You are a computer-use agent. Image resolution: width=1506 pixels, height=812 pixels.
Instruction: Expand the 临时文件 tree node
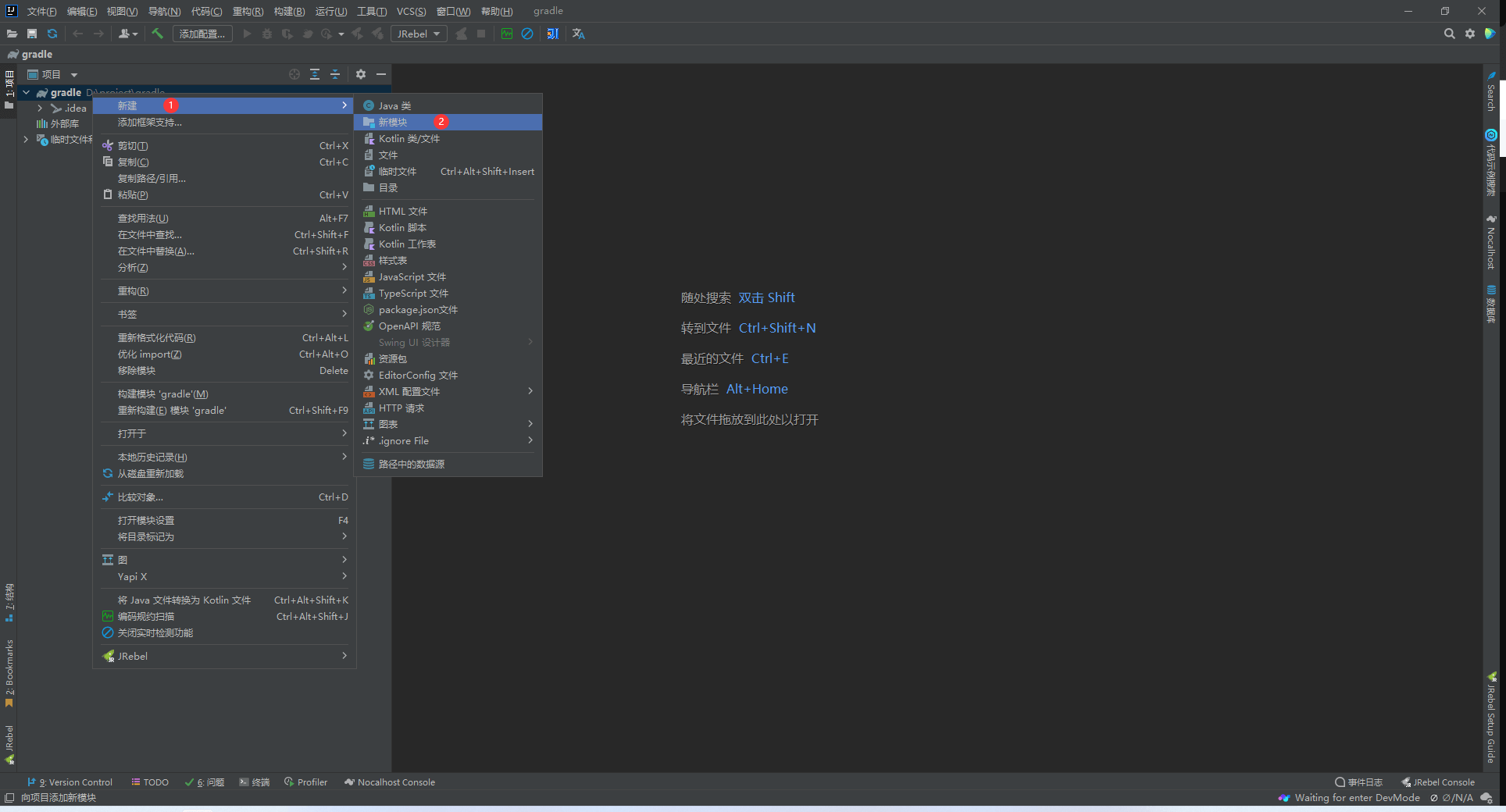point(26,139)
